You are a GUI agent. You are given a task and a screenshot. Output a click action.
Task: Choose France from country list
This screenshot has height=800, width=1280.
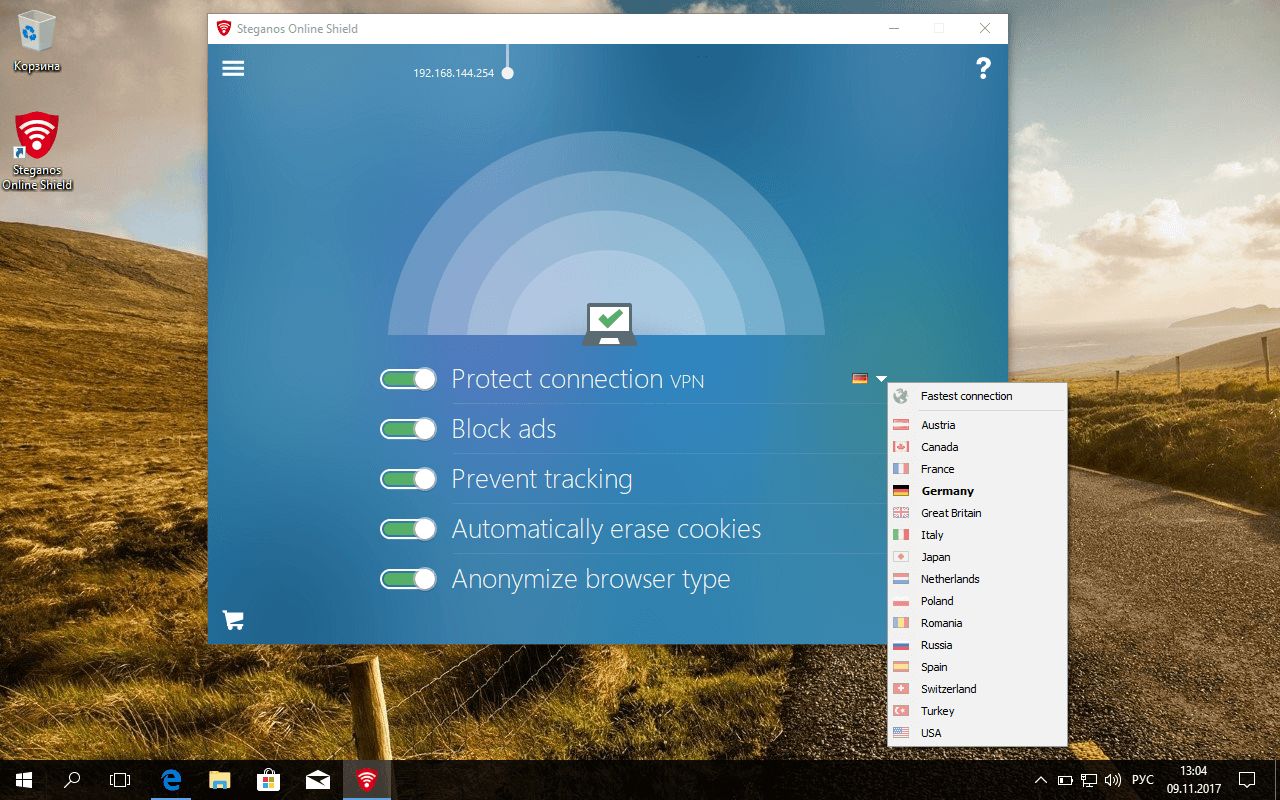pyautogui.click(x=977, y=469)
